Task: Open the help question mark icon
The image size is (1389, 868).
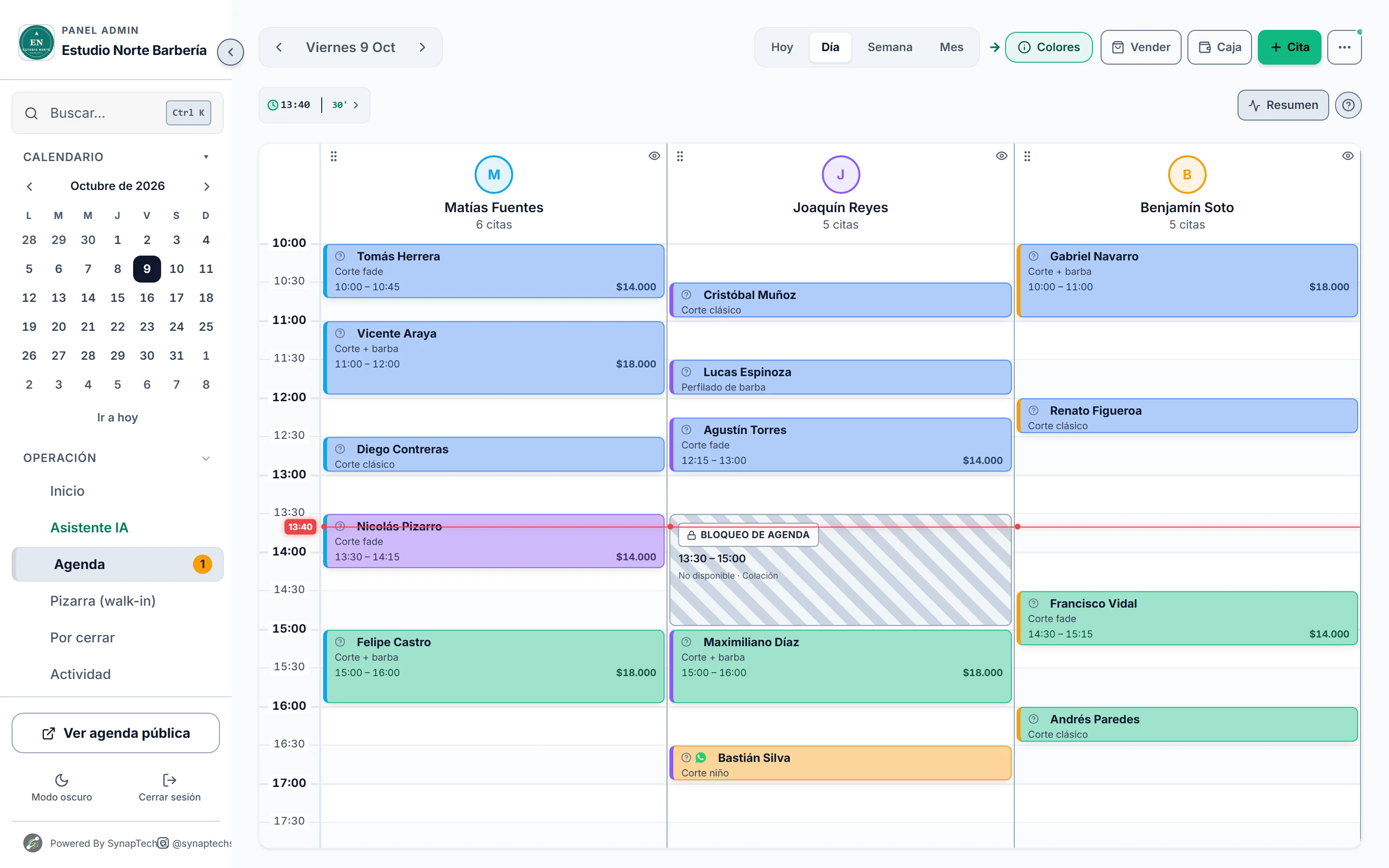Action: click(x=1348, y=105)
